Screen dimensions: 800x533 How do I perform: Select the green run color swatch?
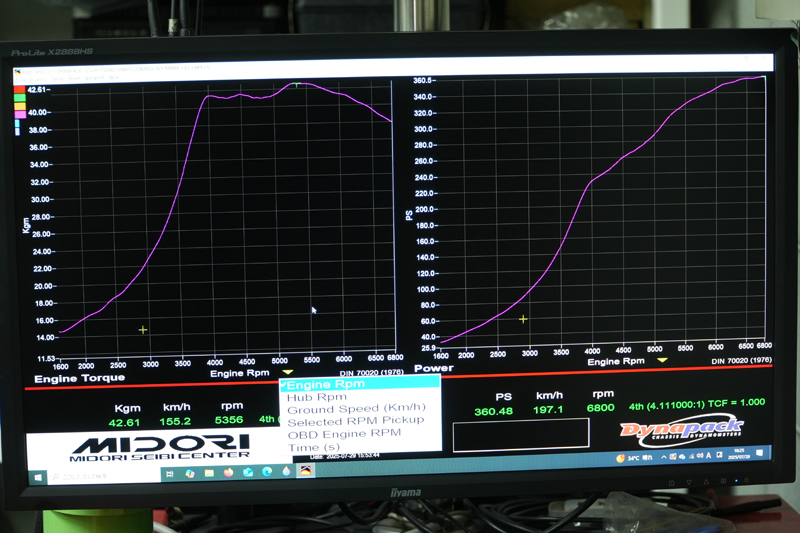coord(19,97)
